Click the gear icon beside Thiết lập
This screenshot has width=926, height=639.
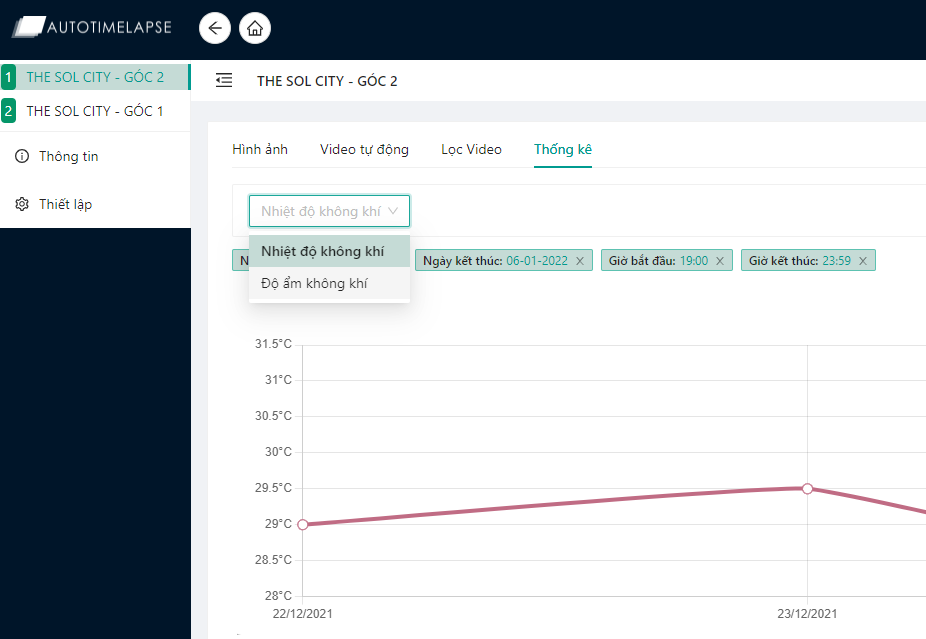pyautogui.click(x=22, y=204)
